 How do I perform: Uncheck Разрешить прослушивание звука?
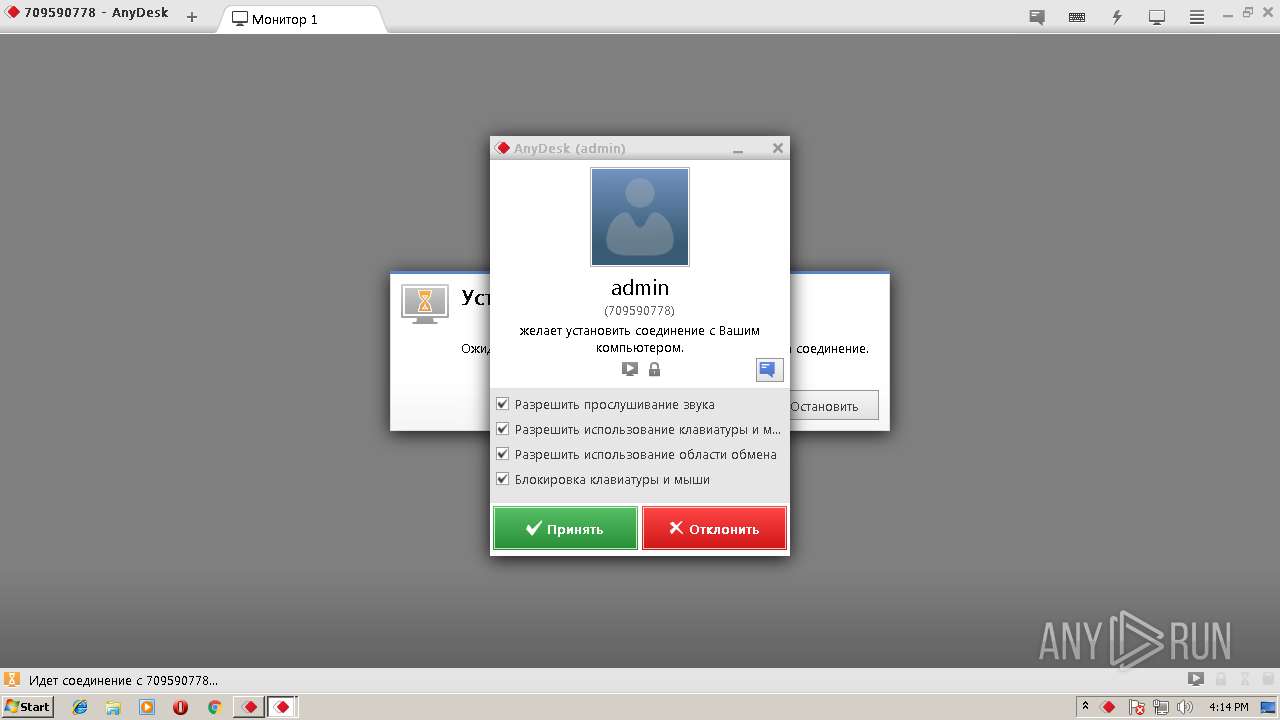(503, 405)
